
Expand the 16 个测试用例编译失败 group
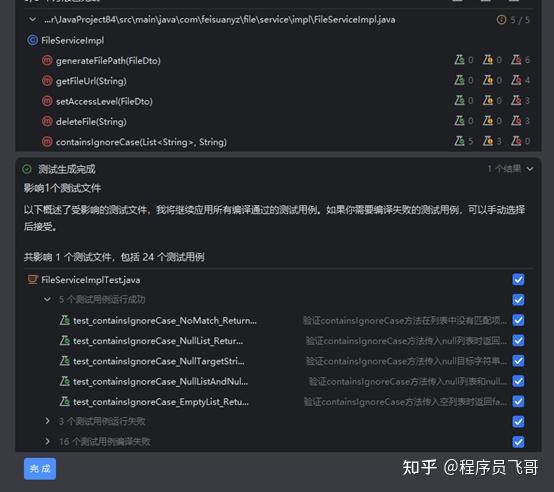click(47, 441)
